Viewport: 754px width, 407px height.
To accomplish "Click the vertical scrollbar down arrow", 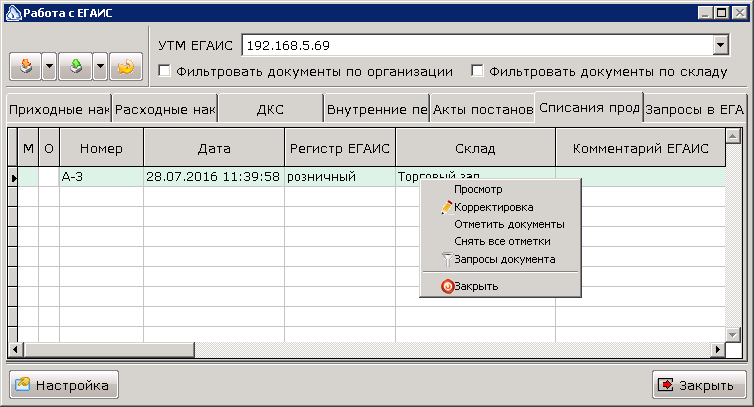I will click(x=732, y=334).
